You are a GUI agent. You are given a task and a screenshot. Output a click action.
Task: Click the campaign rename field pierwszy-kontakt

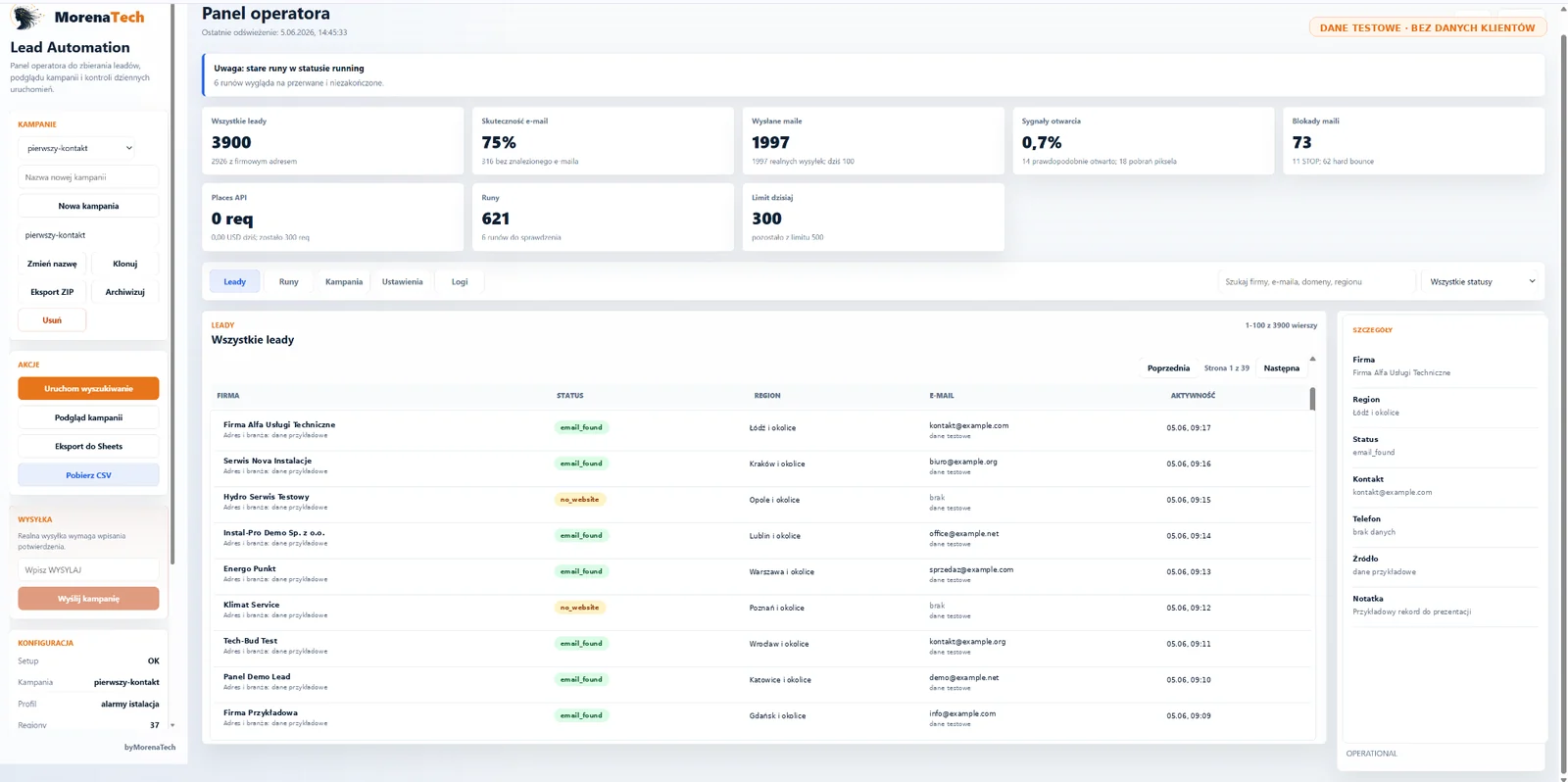click(88, 235)
